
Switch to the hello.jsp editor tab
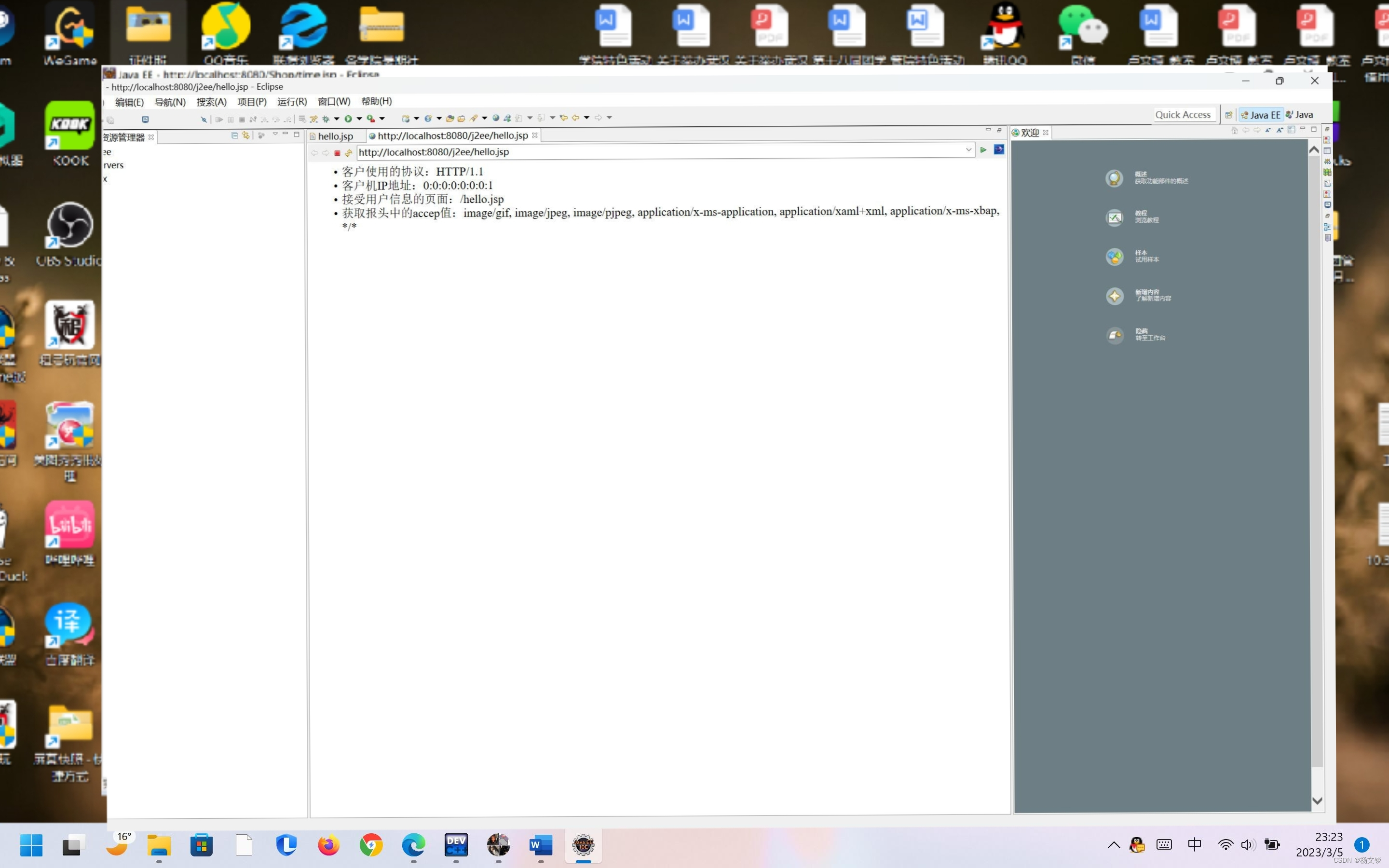(x=335, y=136)
